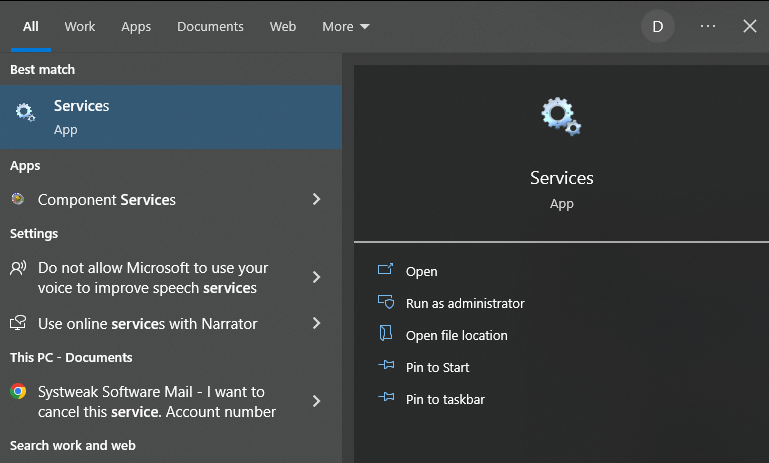This screenshot has width=769, height=463.
Task: Choose Pin to Start
Action: pos(437,367)
